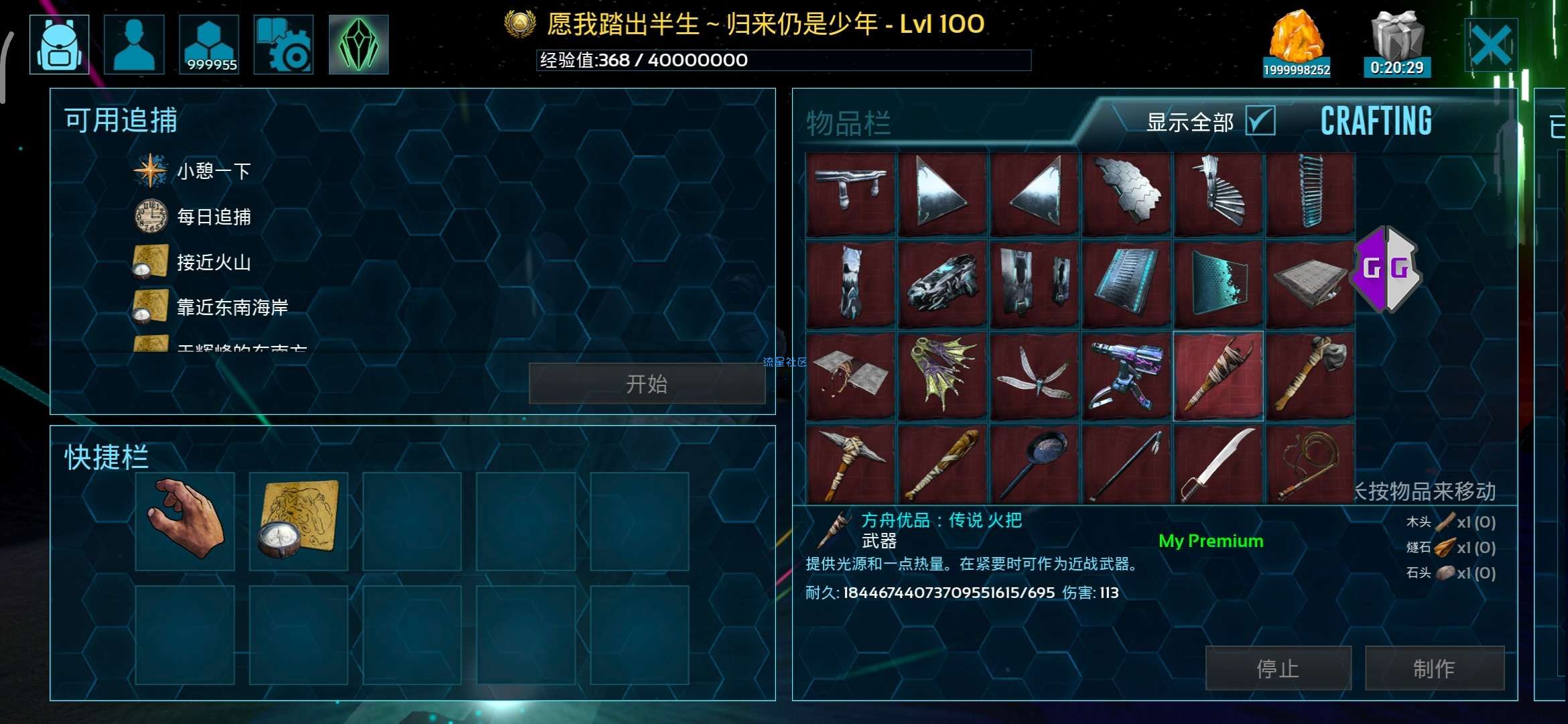This screenshot has height=724, width=1568.
Task: Tap the purple GG GameGuardian icon
Action: click(1386, 269)
